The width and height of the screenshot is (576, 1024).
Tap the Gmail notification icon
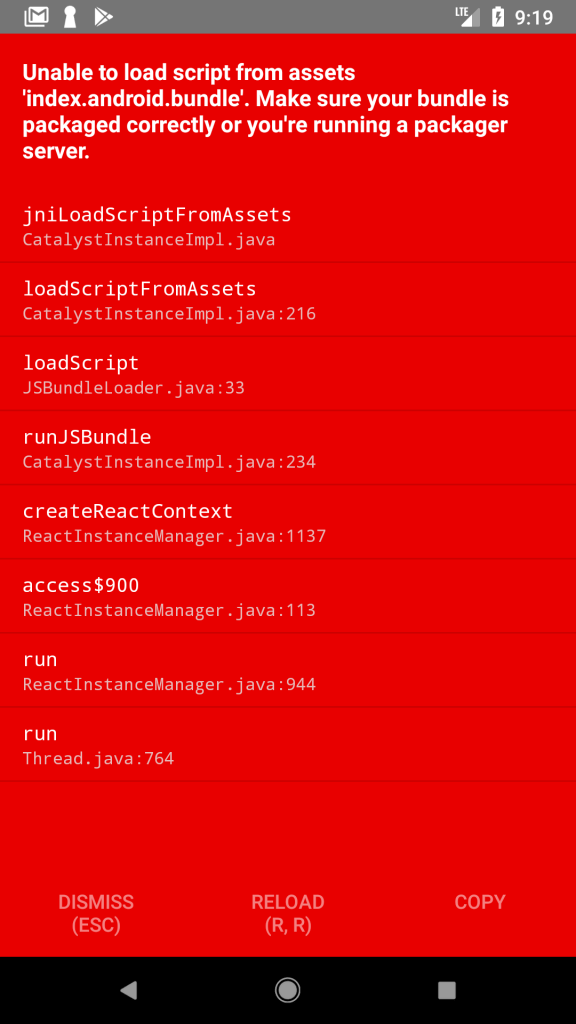pyautogui.click(x=36, y=17)
